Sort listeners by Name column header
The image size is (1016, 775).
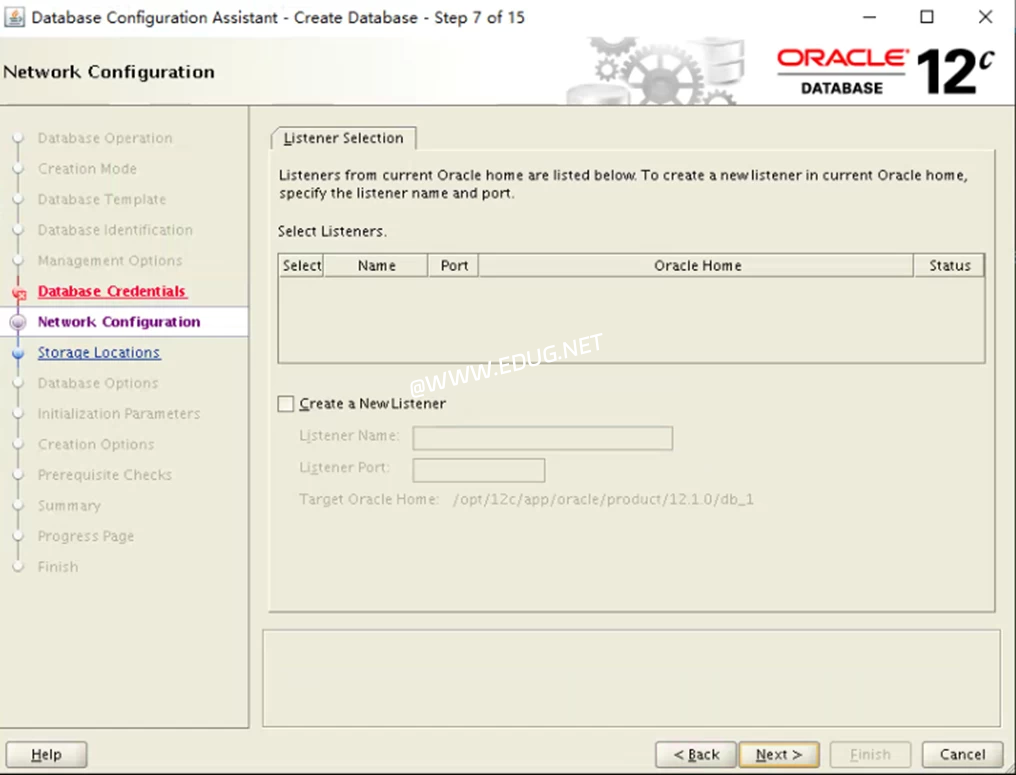tap(376, 266)
